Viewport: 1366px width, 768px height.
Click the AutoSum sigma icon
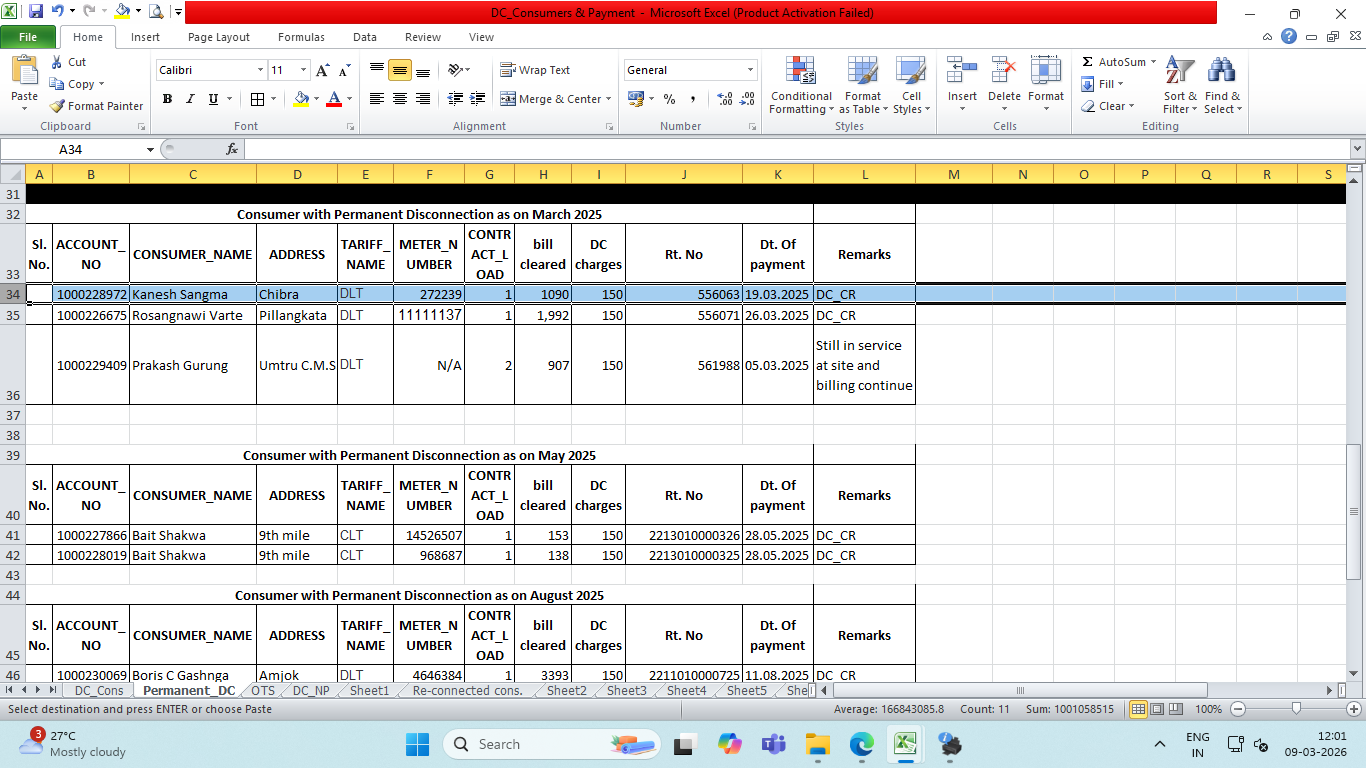[x=1088, y=62]
